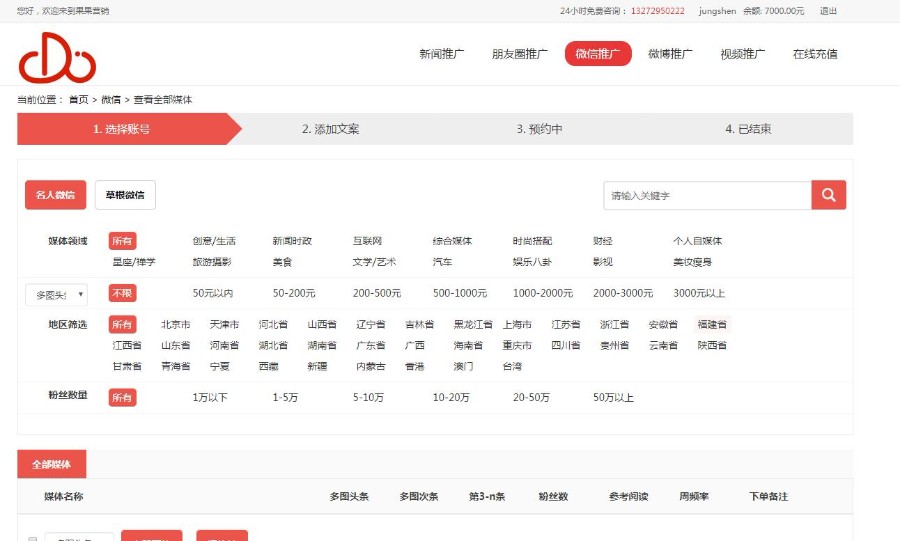
Task: Open the 多图头条 price type dropdown
Action: (x=56, y=295)
